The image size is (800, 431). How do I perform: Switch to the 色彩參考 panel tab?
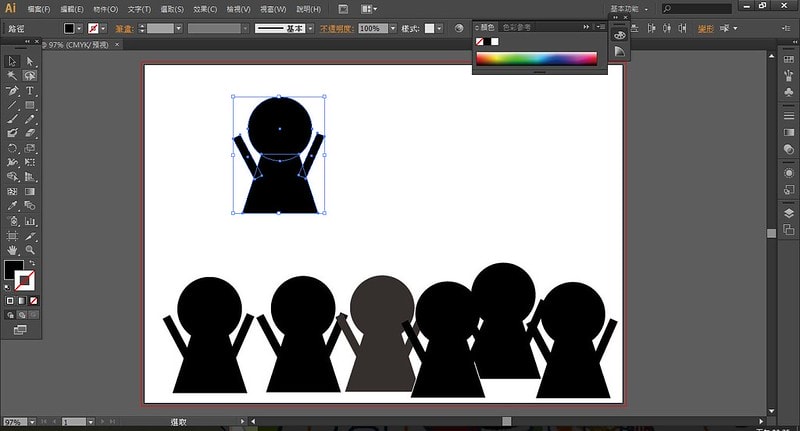pos(518,27)
